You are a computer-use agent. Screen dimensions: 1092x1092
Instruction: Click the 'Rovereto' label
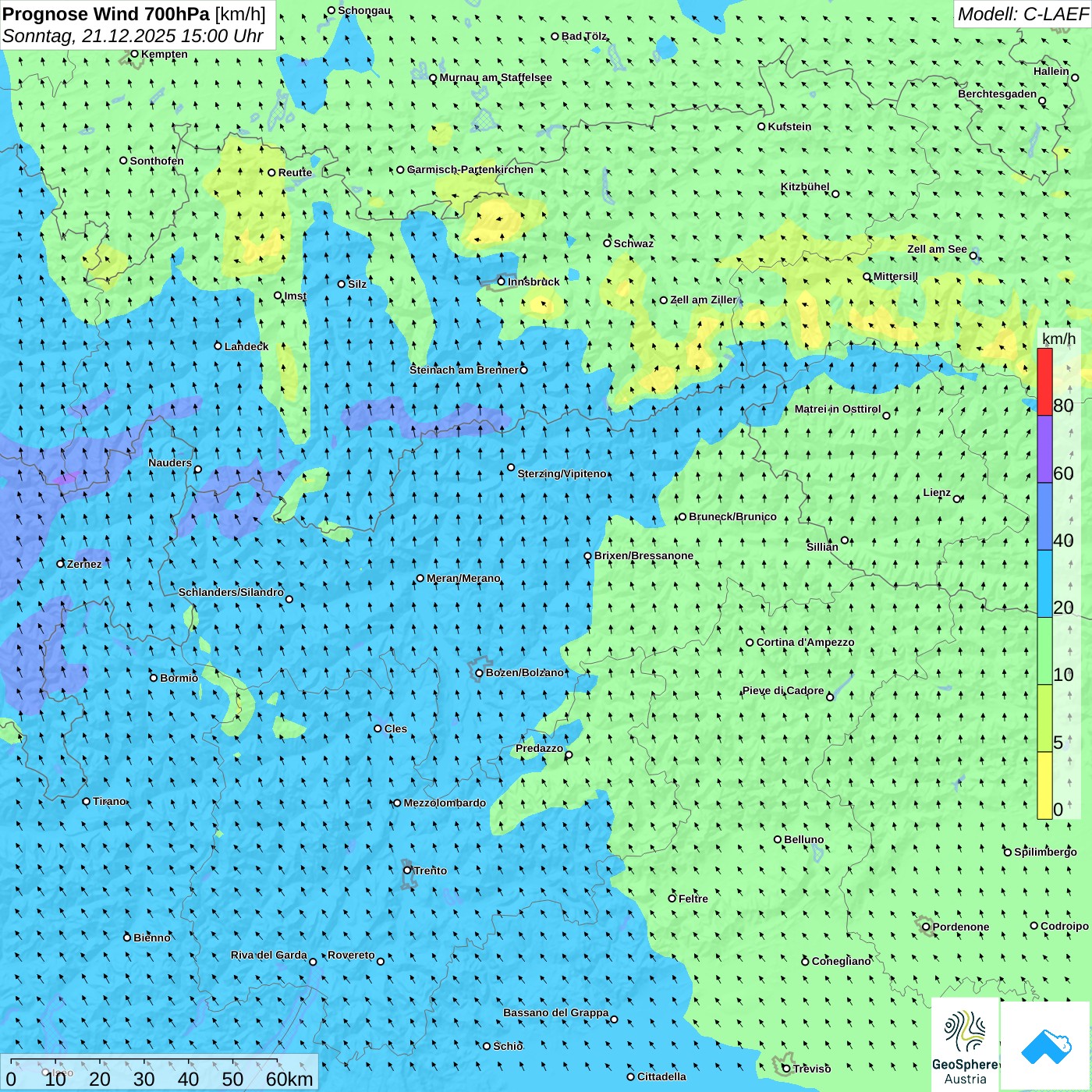(x=351, y=955)
